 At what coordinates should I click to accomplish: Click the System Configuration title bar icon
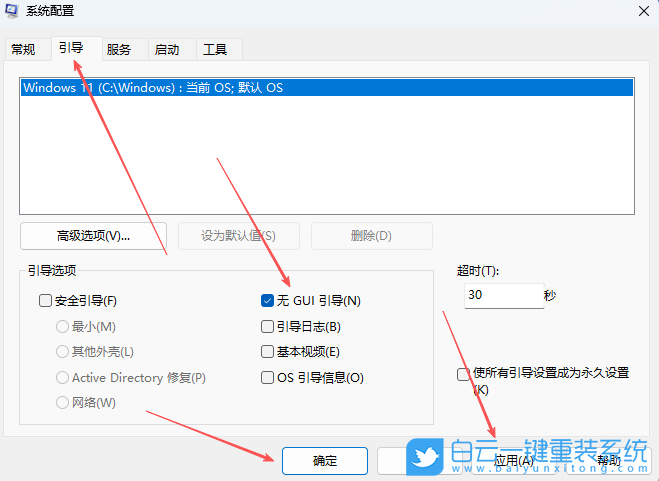point(11,10)
